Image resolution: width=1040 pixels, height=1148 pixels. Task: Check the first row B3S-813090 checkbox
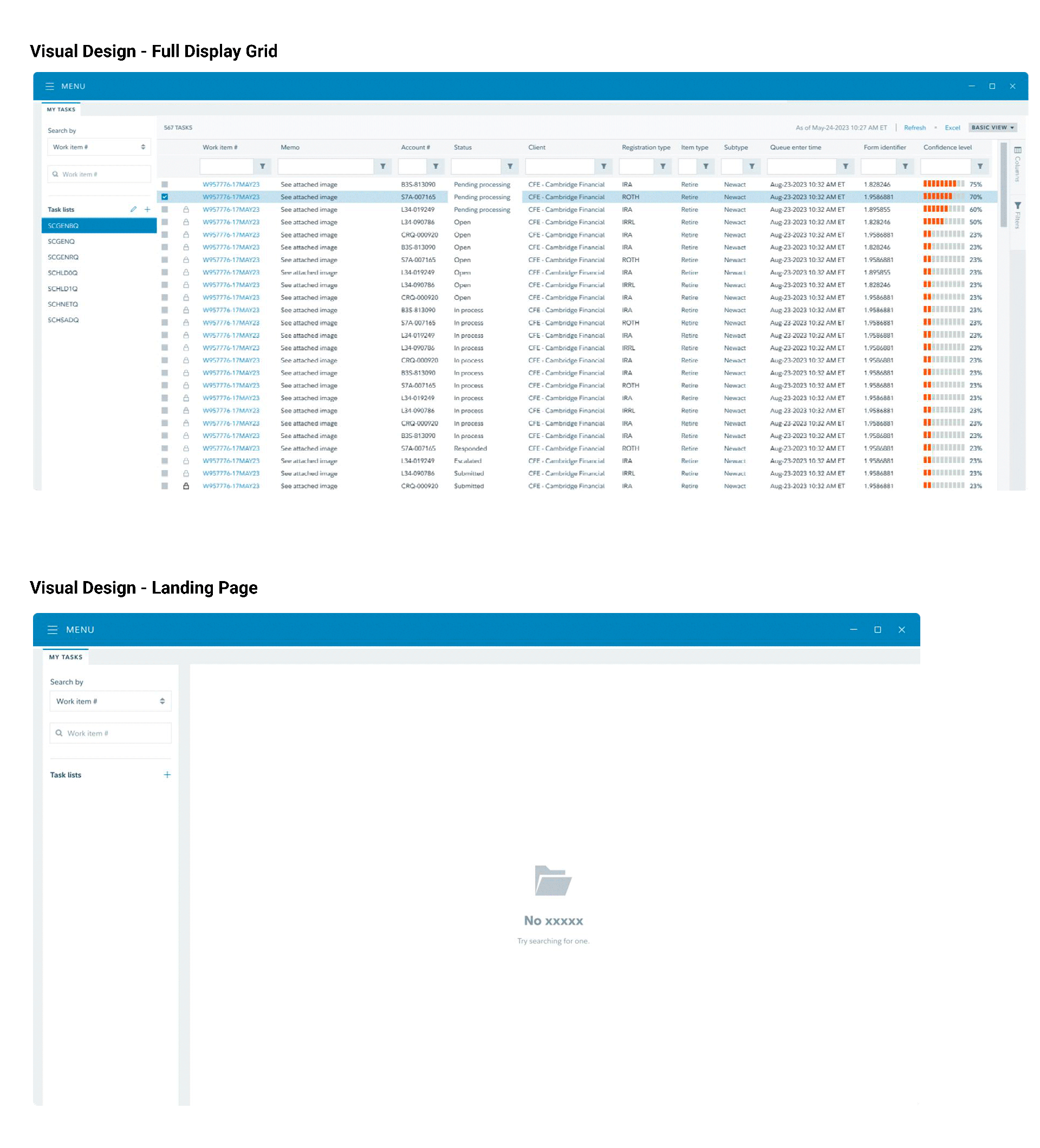coord(165,185)
